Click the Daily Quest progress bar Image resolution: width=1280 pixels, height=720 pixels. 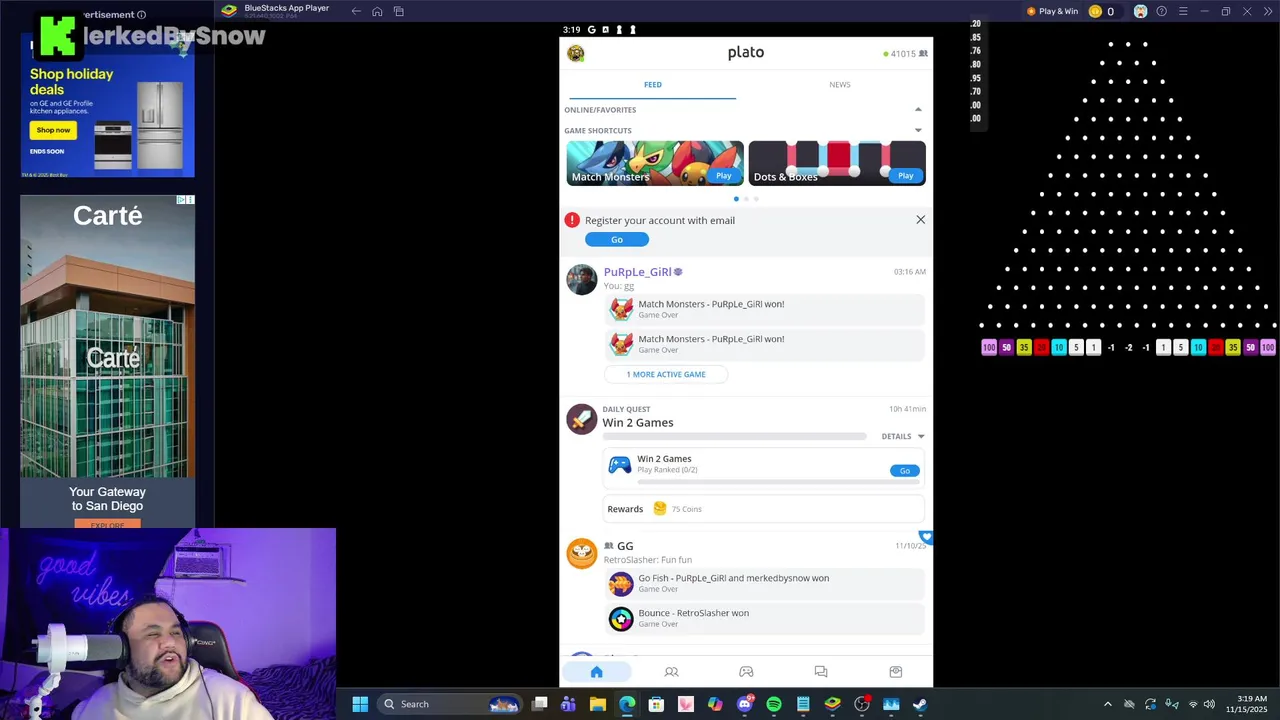pyautogui.click(x=734, y=437)
